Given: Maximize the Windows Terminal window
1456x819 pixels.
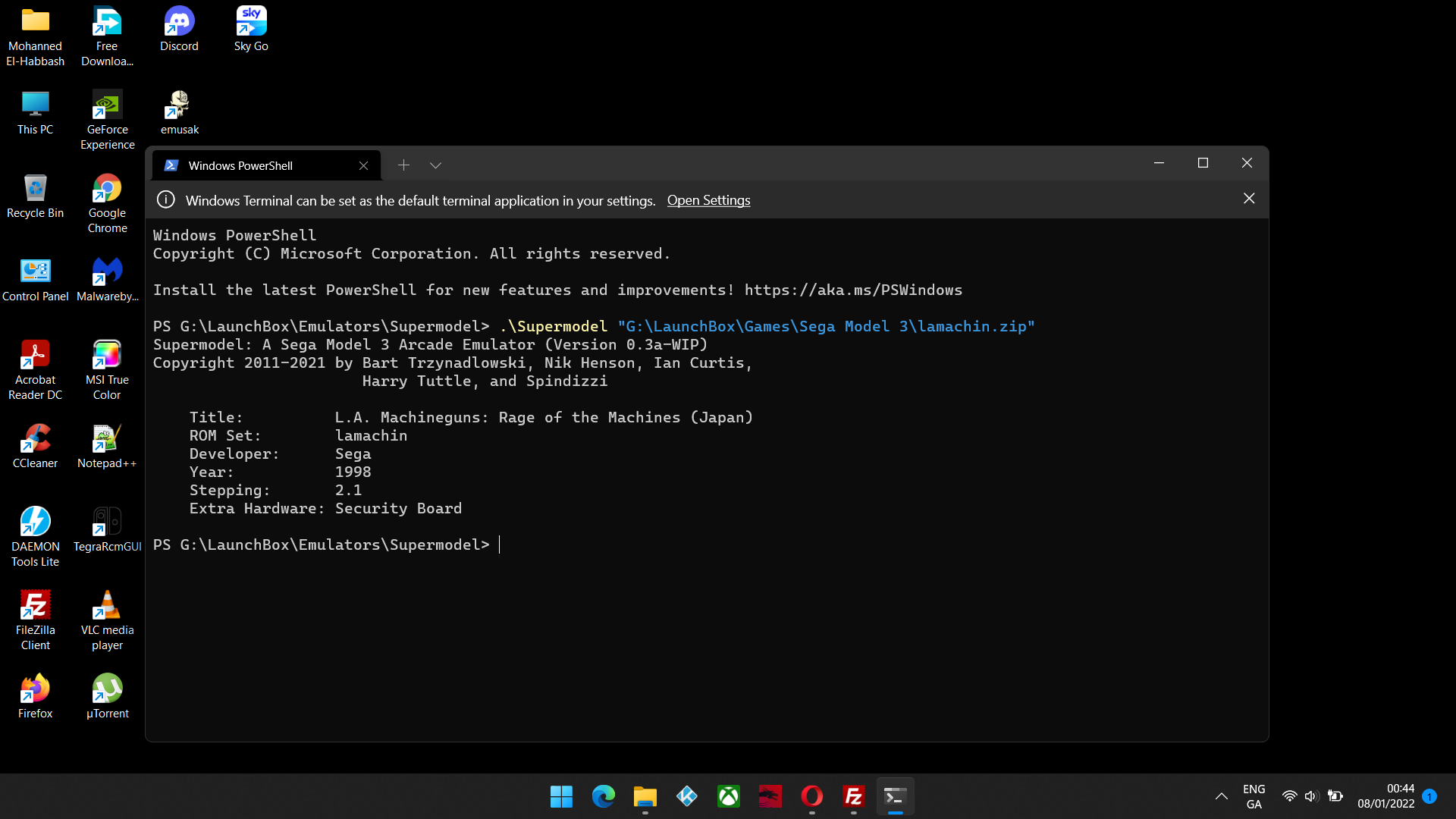Looking at the screenshot, I should pos(1203,163).
